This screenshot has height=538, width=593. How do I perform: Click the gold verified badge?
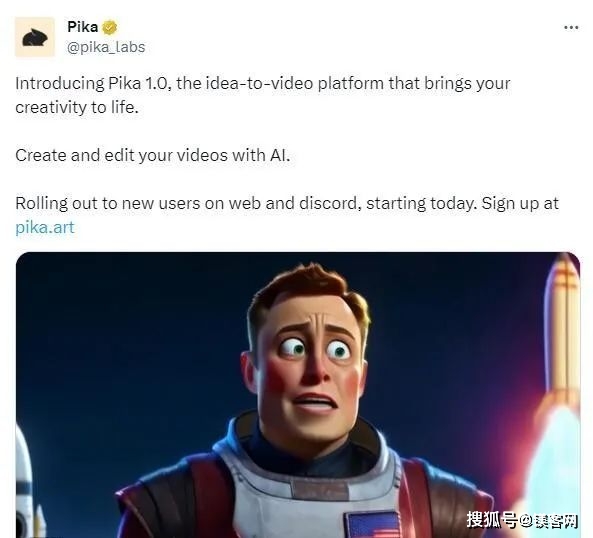(x=110, y=27)
